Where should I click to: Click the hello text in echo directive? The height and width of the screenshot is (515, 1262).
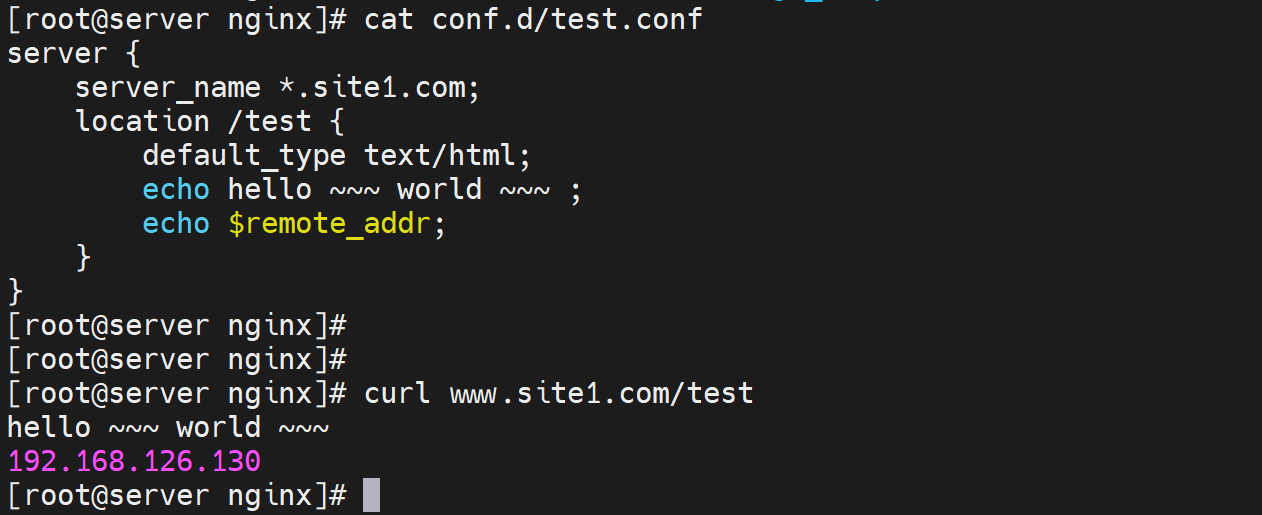(269, 189)
